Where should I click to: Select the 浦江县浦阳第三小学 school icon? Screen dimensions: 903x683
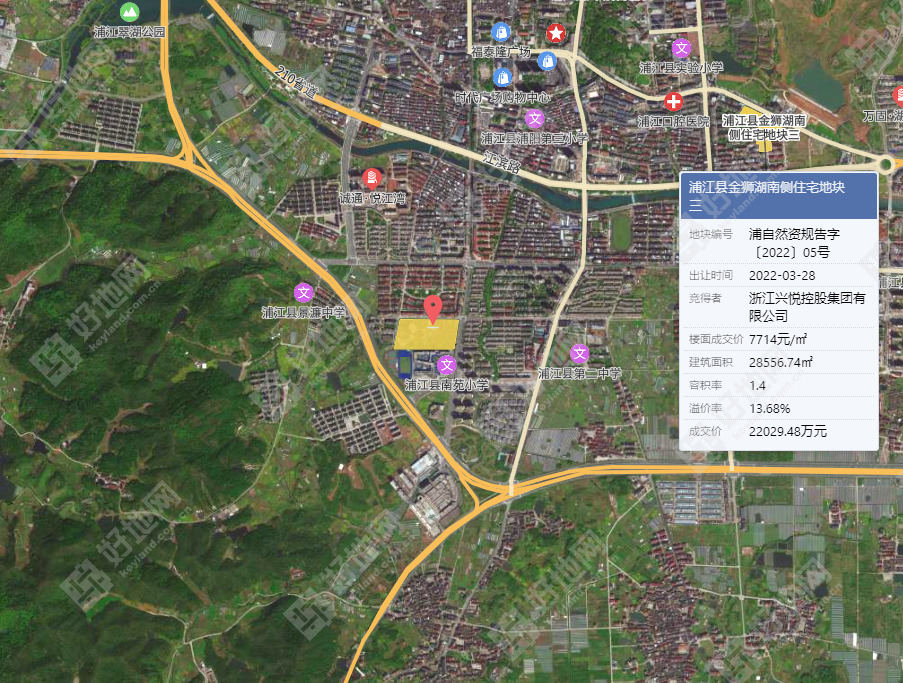click(x=534, y=119)
